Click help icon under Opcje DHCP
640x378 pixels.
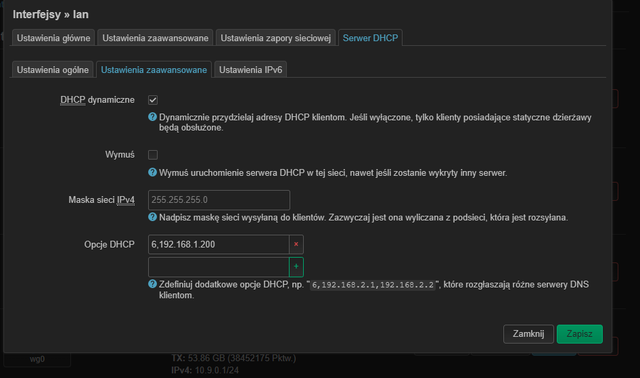click(x=152, y=284)
